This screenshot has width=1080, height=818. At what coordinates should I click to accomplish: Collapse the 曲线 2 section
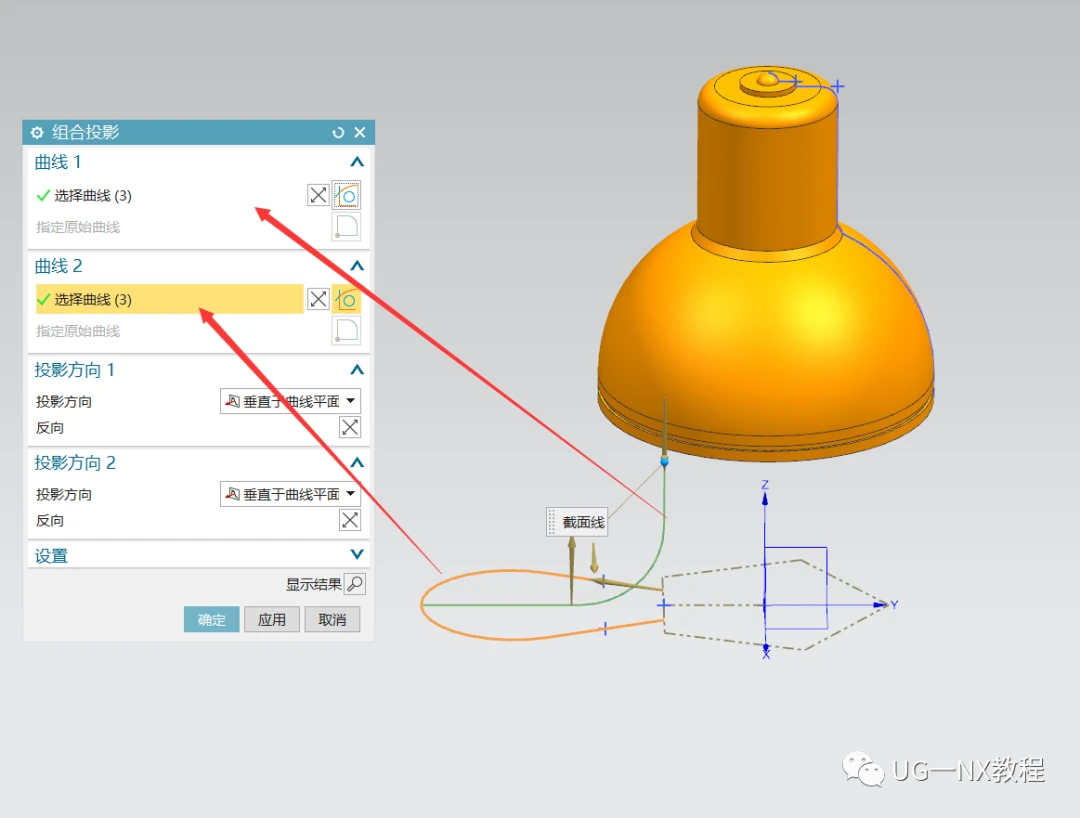pos(357,266)
